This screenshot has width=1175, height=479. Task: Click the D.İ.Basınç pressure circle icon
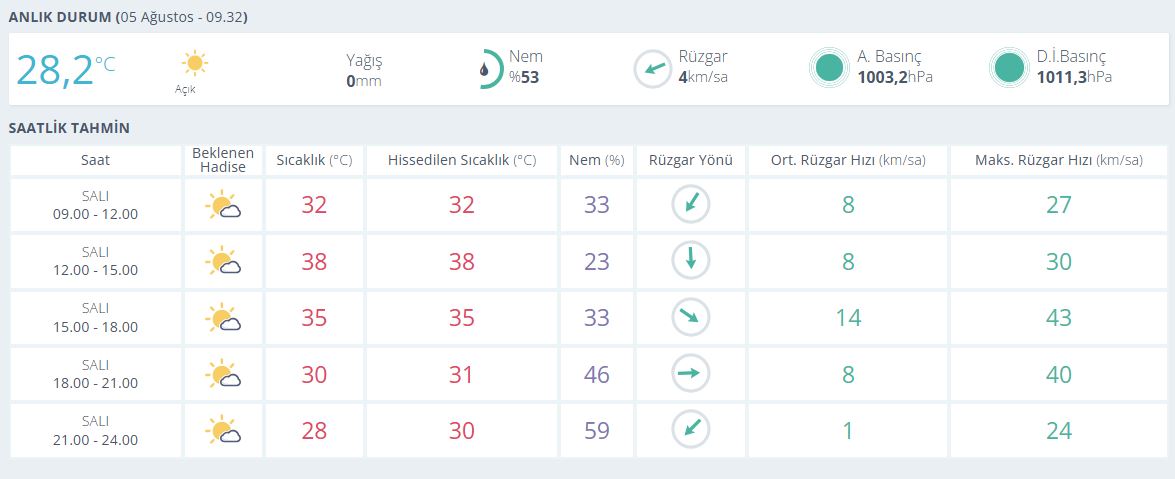click(x=1008, y=68)
